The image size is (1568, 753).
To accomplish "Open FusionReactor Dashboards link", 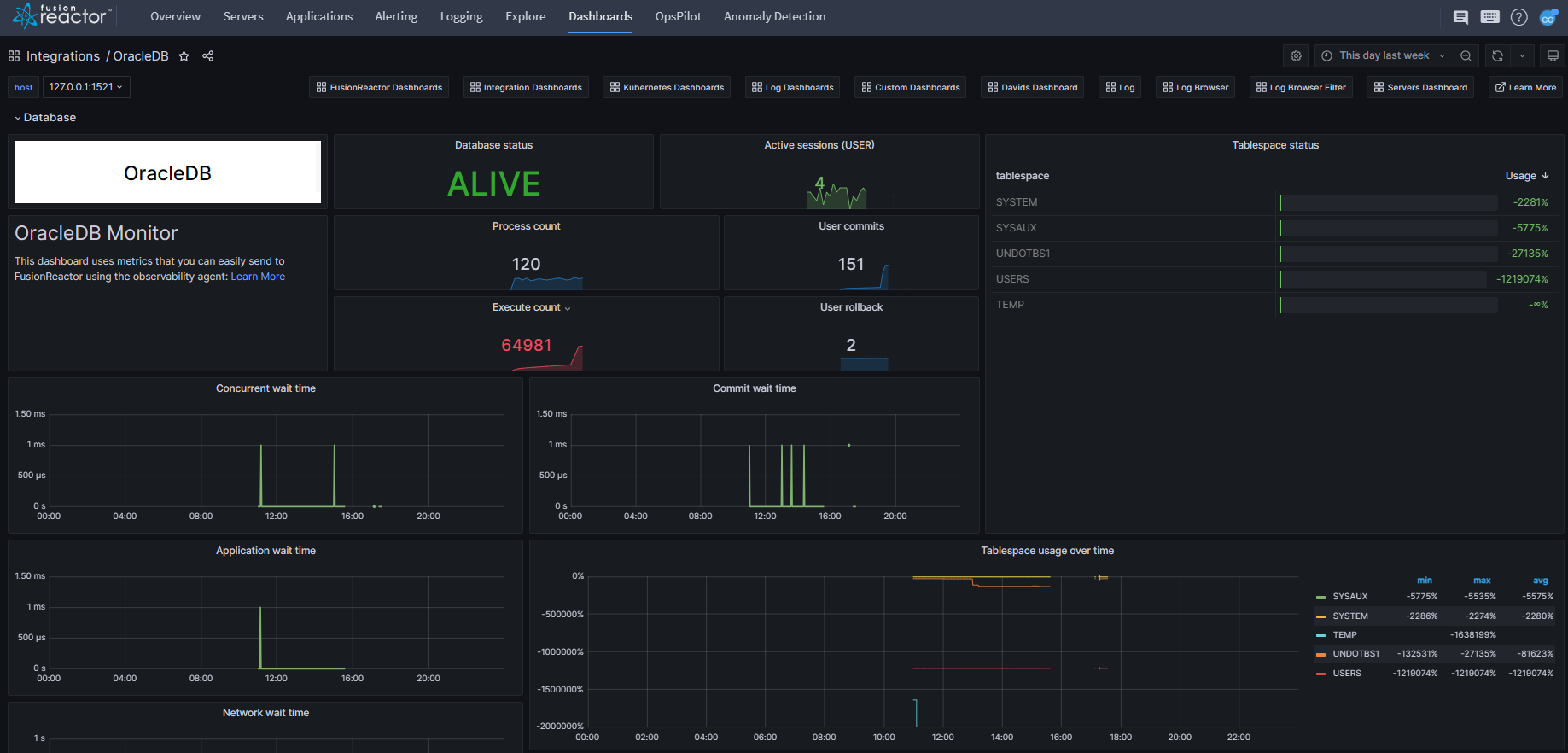I will (379, 87).
